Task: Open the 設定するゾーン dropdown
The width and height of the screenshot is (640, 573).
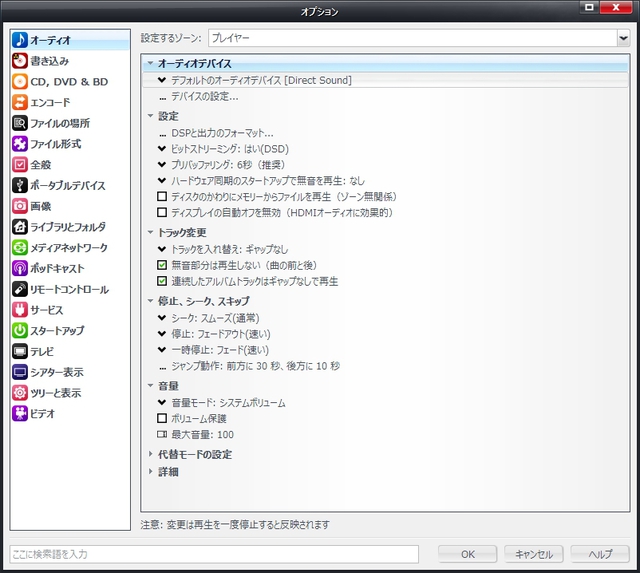Action: (x=418, y=37)
